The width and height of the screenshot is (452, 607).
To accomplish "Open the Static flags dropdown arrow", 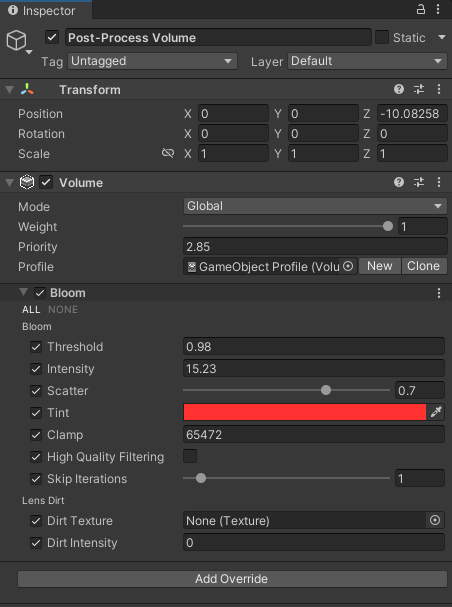I will click(x=442, y=38).
